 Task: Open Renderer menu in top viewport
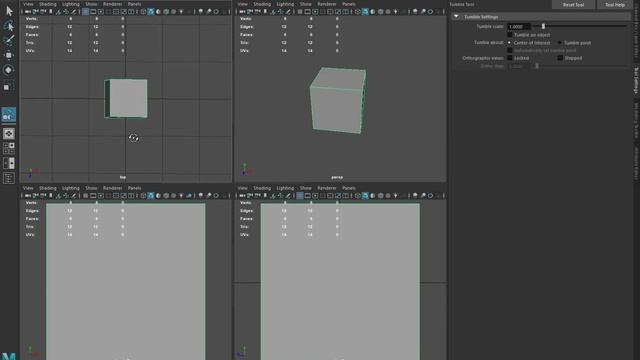click(x=113, y=4)
